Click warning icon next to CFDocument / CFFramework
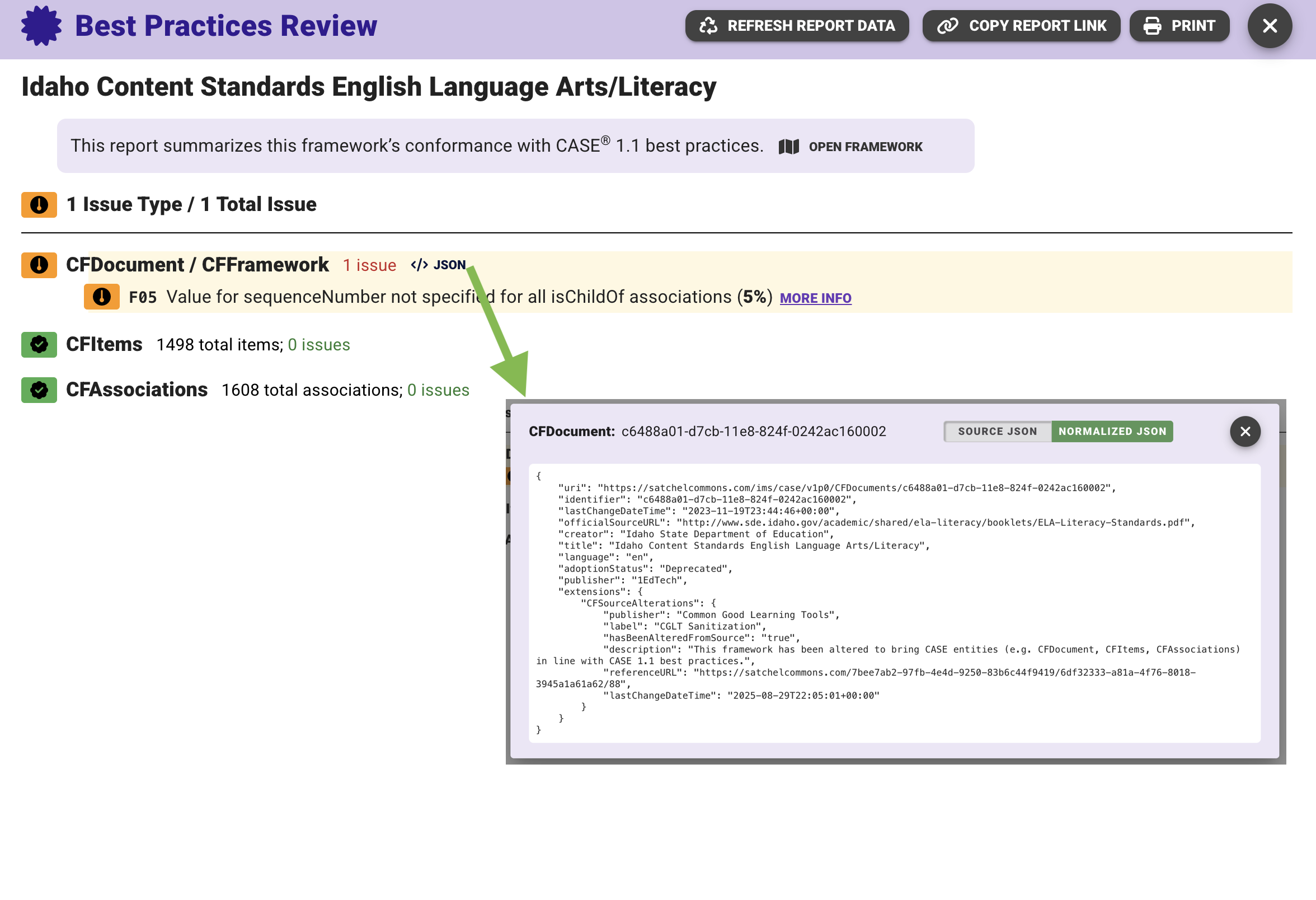This screenshot has width=1316, height=900. (39, 265)
